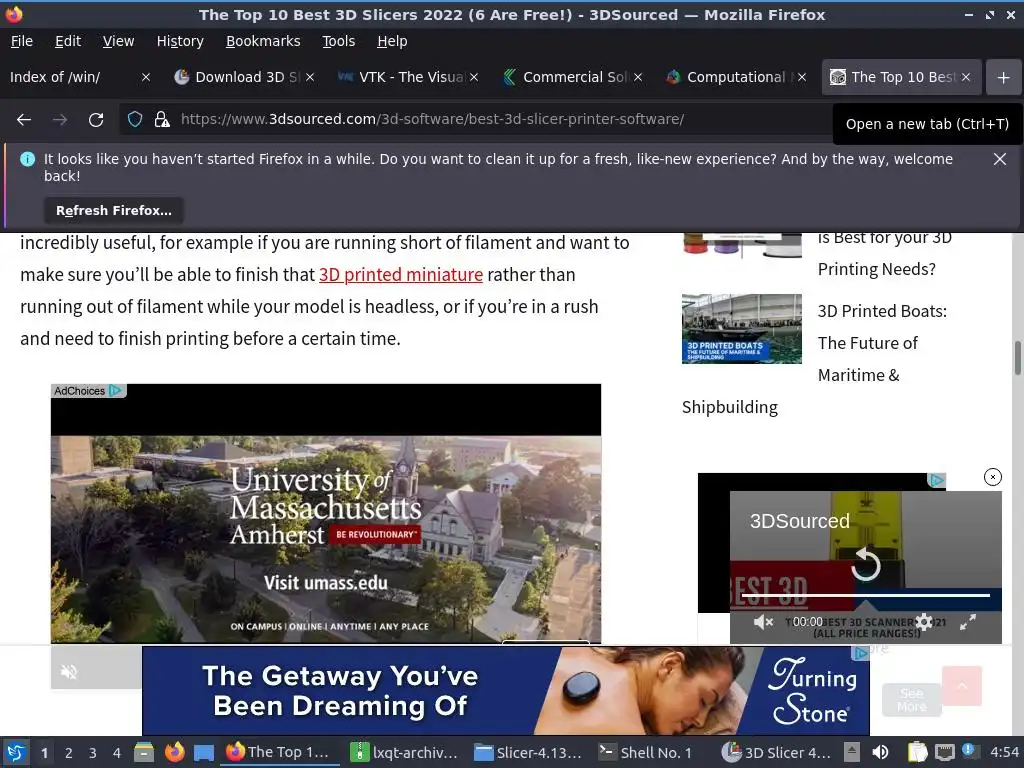Close the 'Commercial Sol' tab
This screenshot has height=768, width=1024.
(x=638, y=77)
